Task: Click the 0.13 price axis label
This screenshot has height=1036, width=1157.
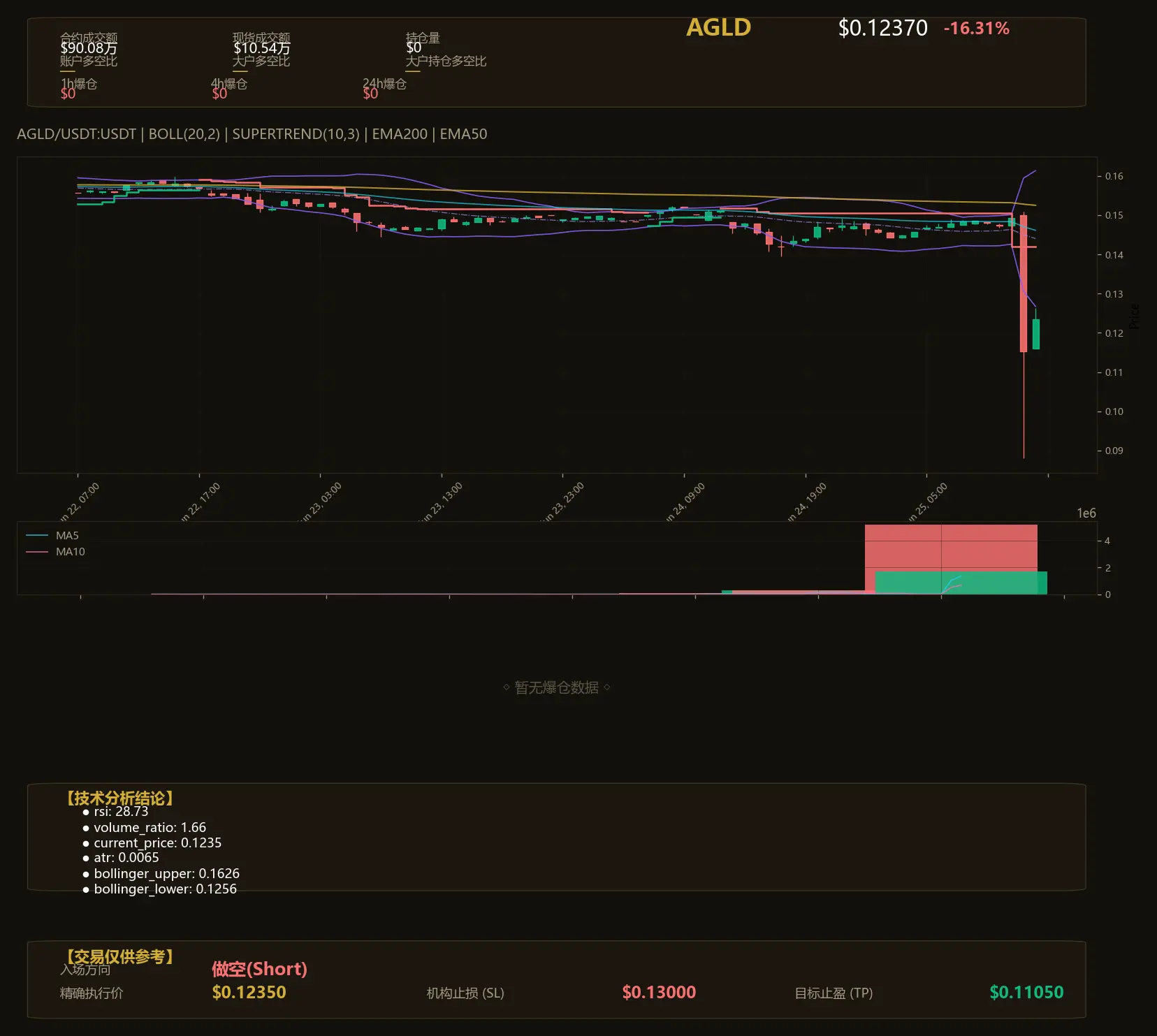Action: coord(1114,294)
